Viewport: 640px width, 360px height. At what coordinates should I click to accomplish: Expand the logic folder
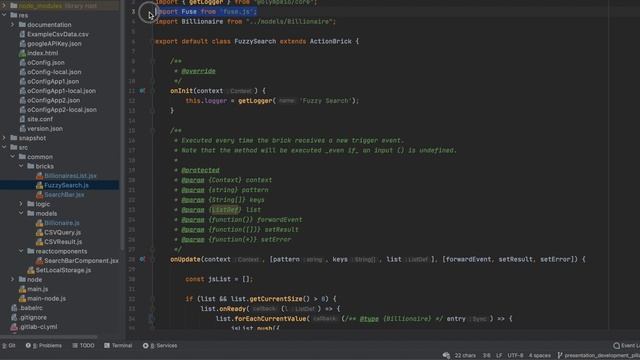pyautogui.click(x=21, y=204)
